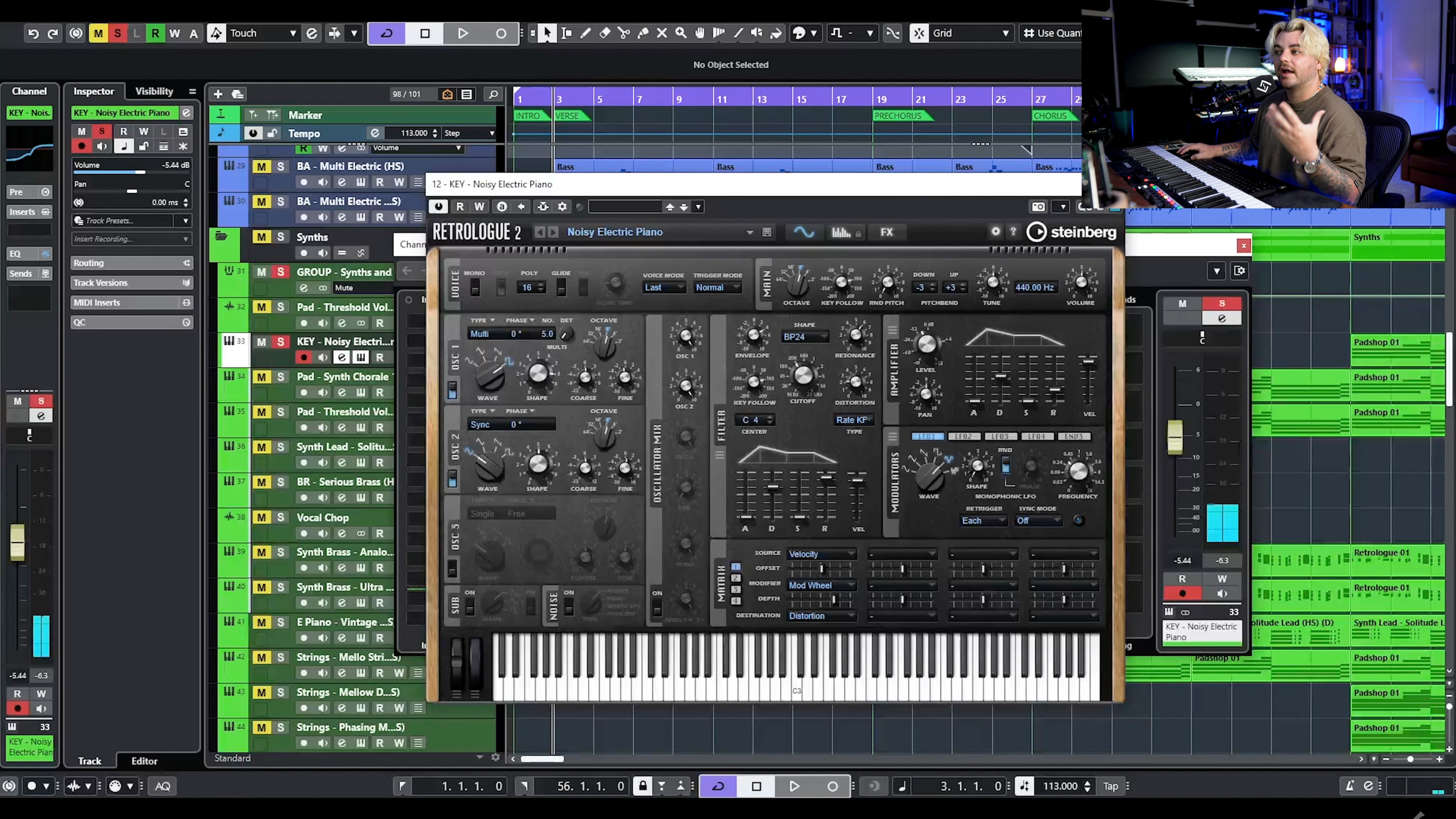Select the Draw (pencil) tool in the toolbar
1456x819 pixels.
(x=586, y=33)
